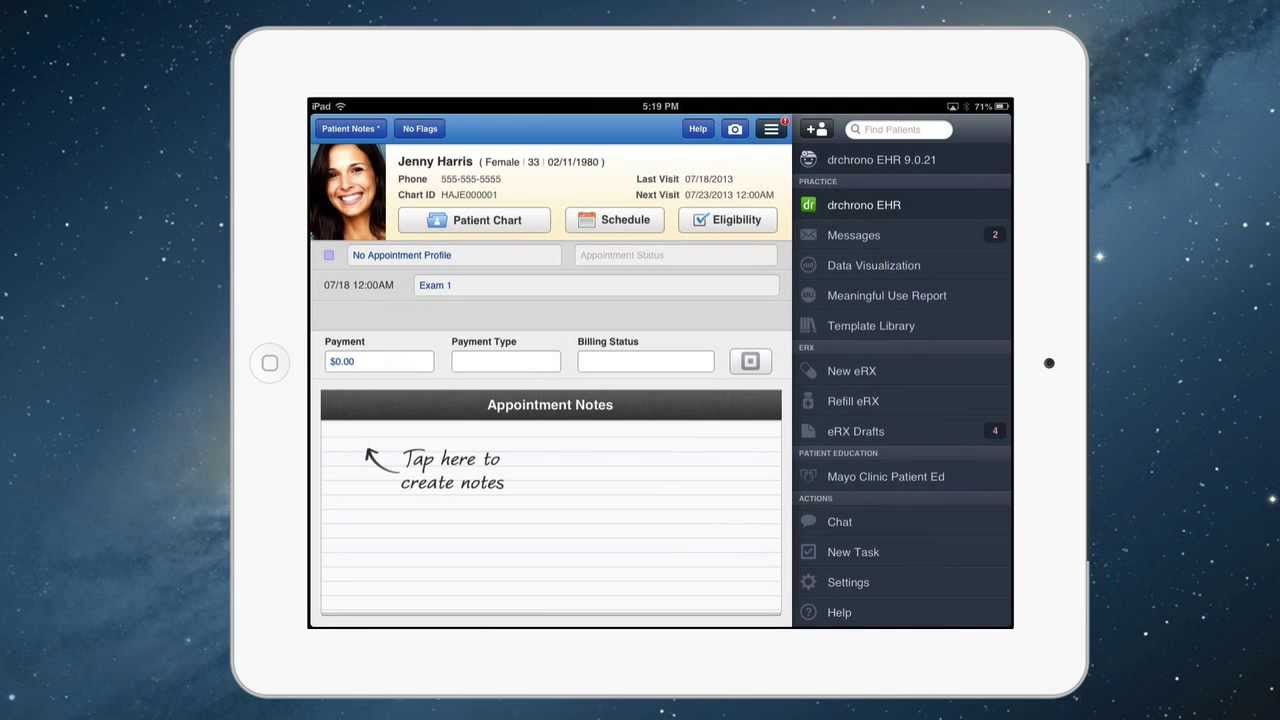Image resolution: width=1280 pixels, height=720 pixels.
Task: Tap the Appointment Notes writing area
Action: coord(551,516)
